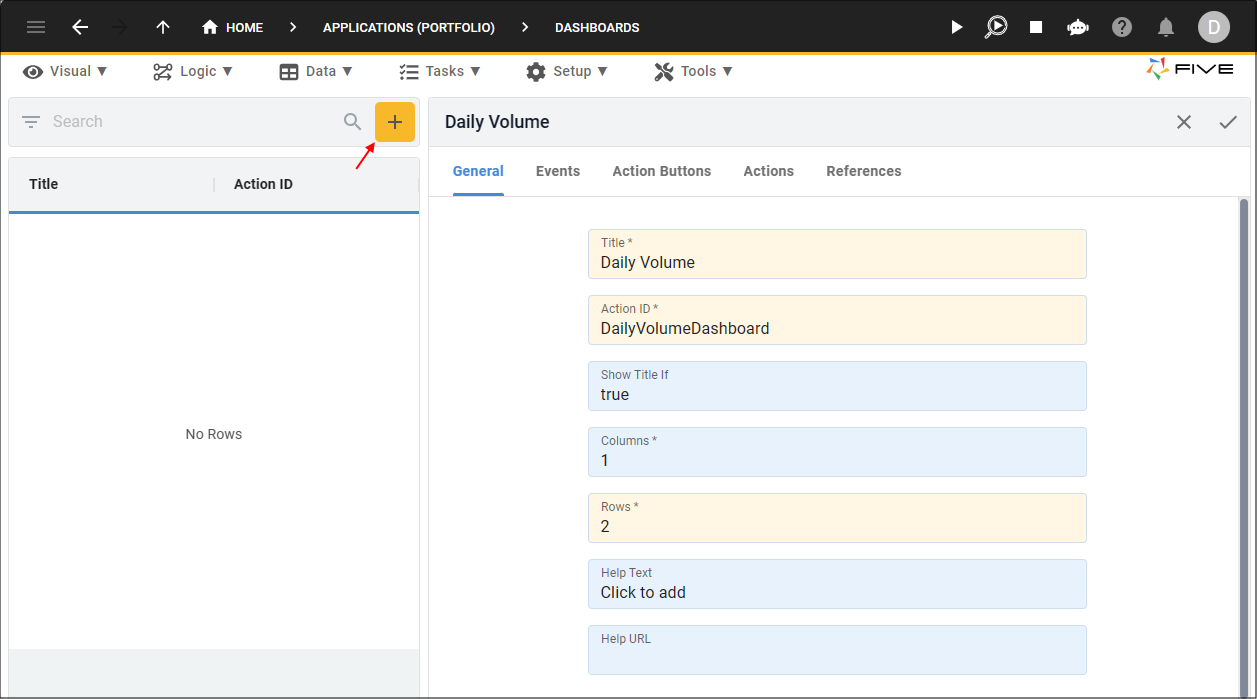Open notifications bell icon

coord(1165,27)
